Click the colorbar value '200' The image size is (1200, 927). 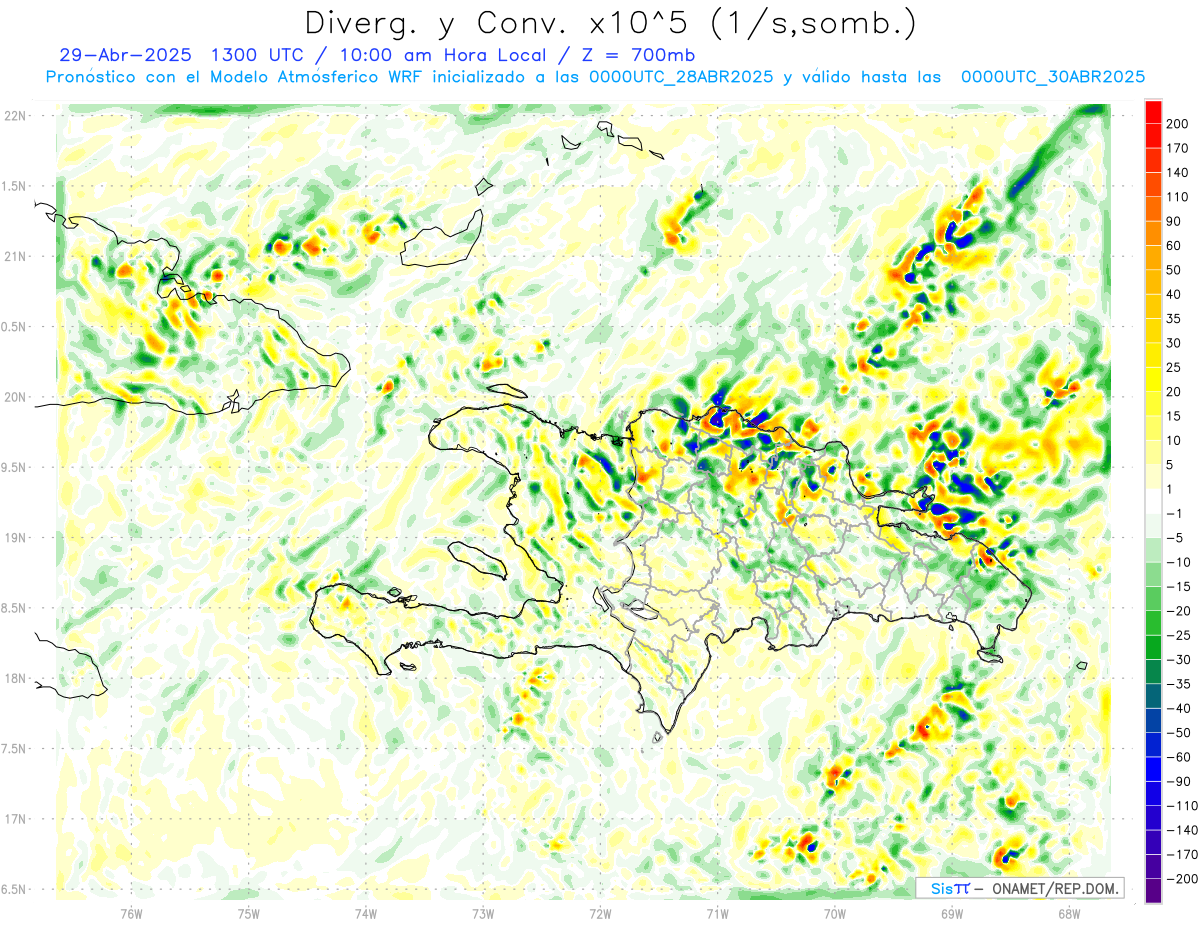[x=1179, y=124]
